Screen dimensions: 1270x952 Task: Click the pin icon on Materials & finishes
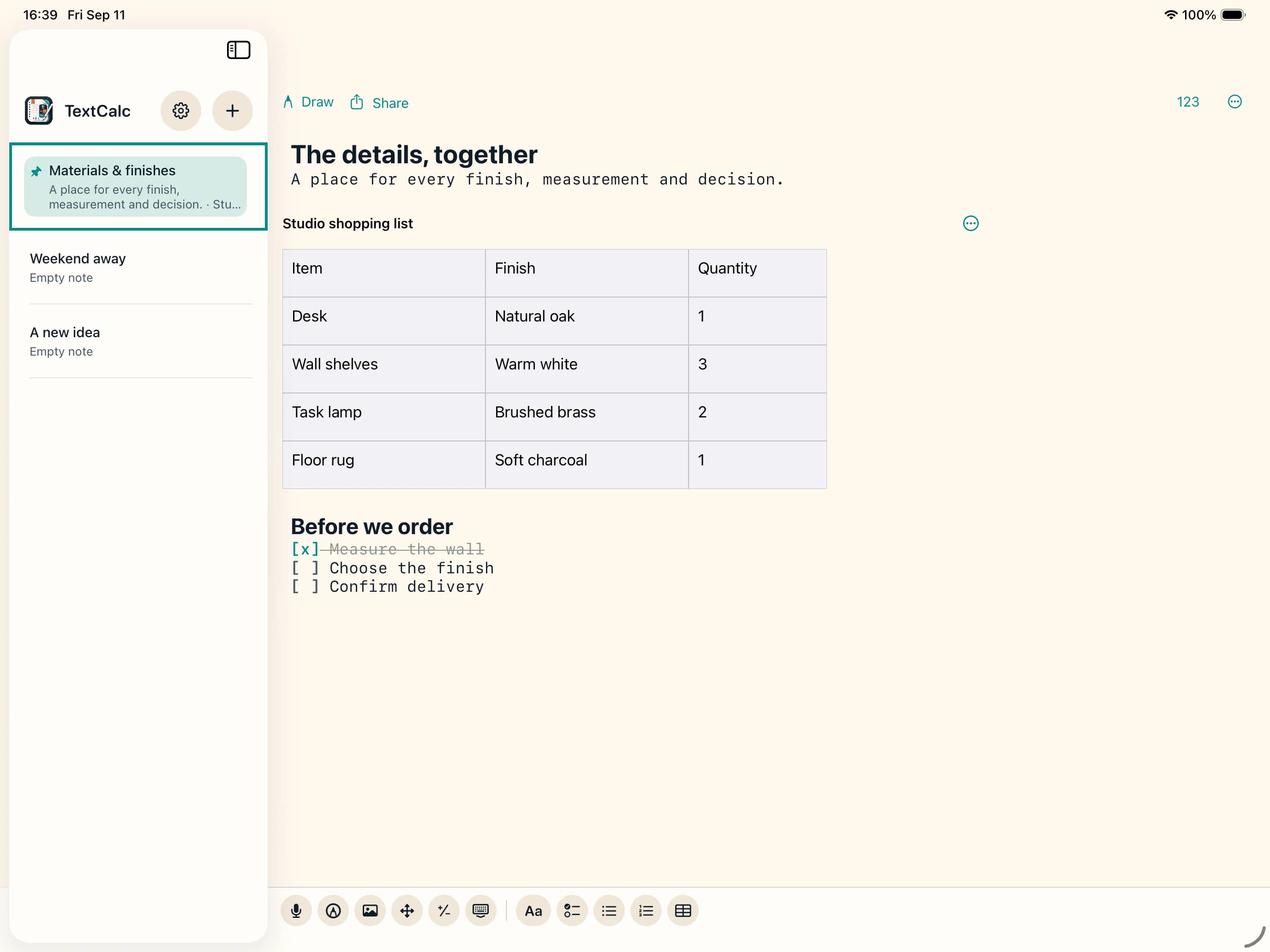click(x=36, y=171)
